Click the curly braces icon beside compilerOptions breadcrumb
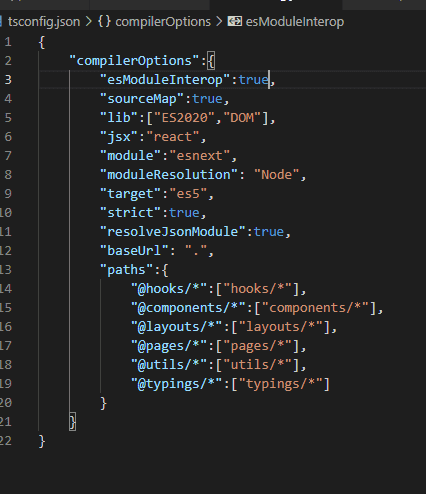Screen dimensions: 426x494 point(104,22)
